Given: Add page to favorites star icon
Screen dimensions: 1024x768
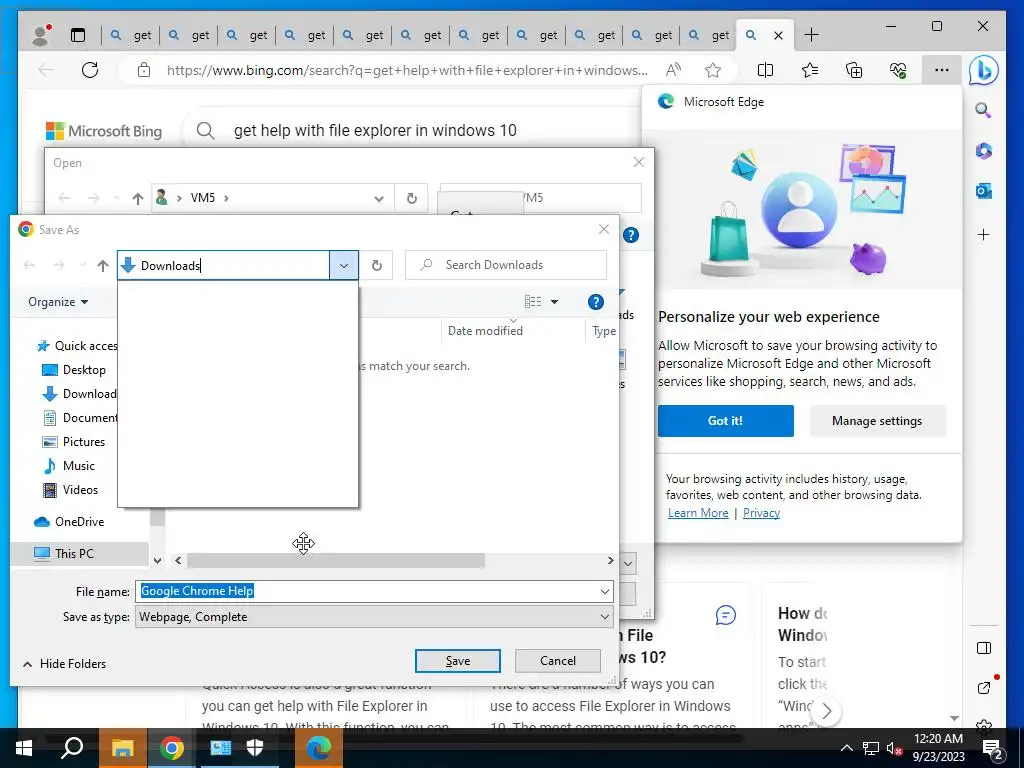Looking at the screenshot, I should (x=712, y=70).
